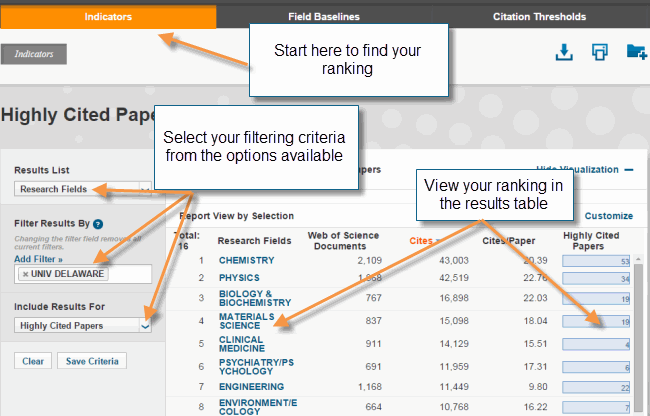This screenshot has height=416, width=650.
Task: Click the Clear button
Action: pyautogui.click(x=33, y=361)
